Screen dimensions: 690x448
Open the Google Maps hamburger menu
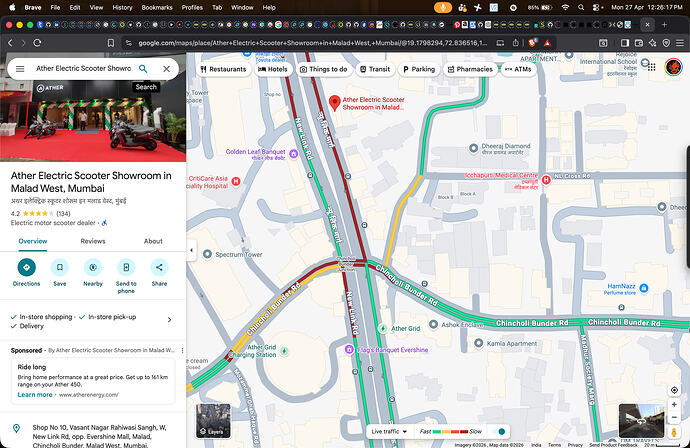point(20,69)
